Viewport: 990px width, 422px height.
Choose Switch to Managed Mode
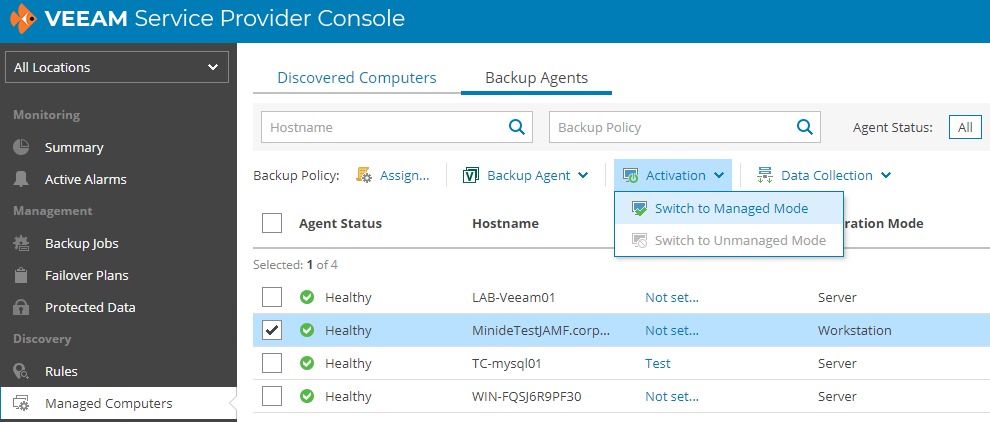click(729, 208)
